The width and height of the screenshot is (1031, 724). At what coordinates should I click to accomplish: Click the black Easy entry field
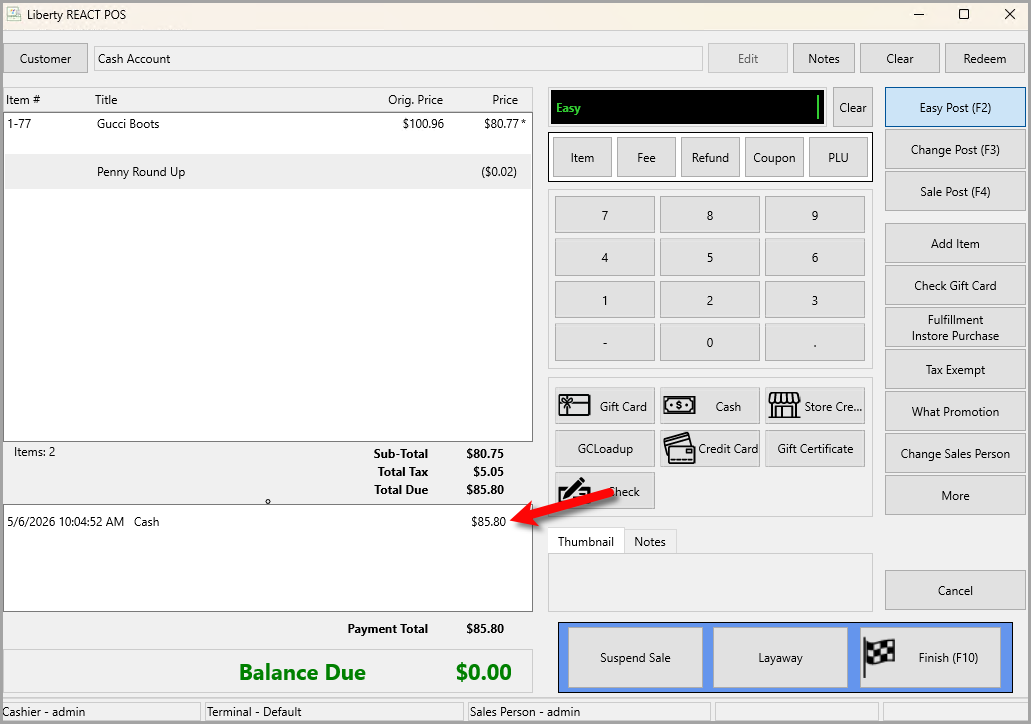[x=686, y=107]
